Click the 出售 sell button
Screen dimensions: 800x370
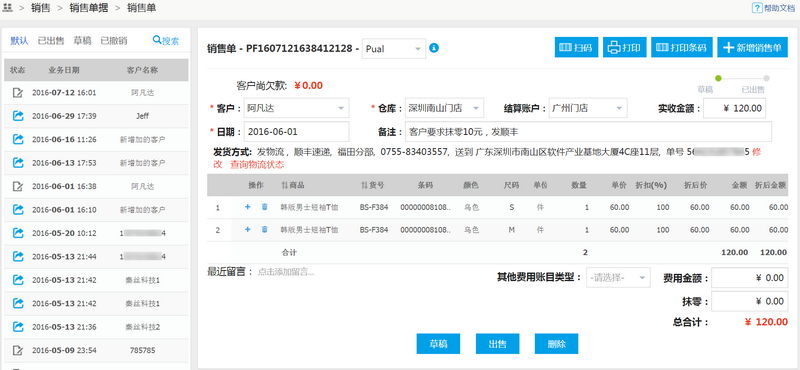497,344
